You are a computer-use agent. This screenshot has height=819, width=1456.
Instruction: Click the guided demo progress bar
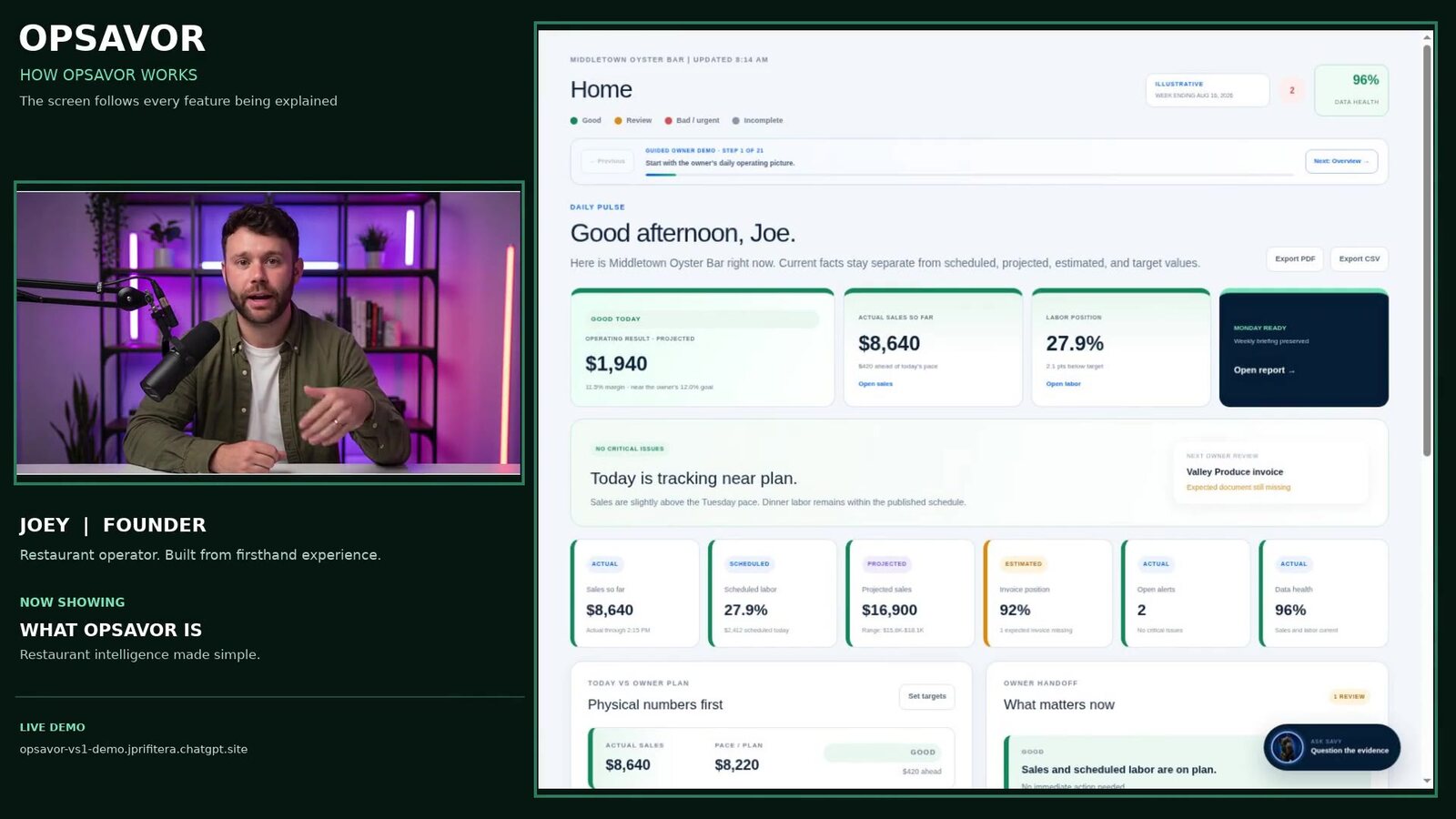(969, 174)
